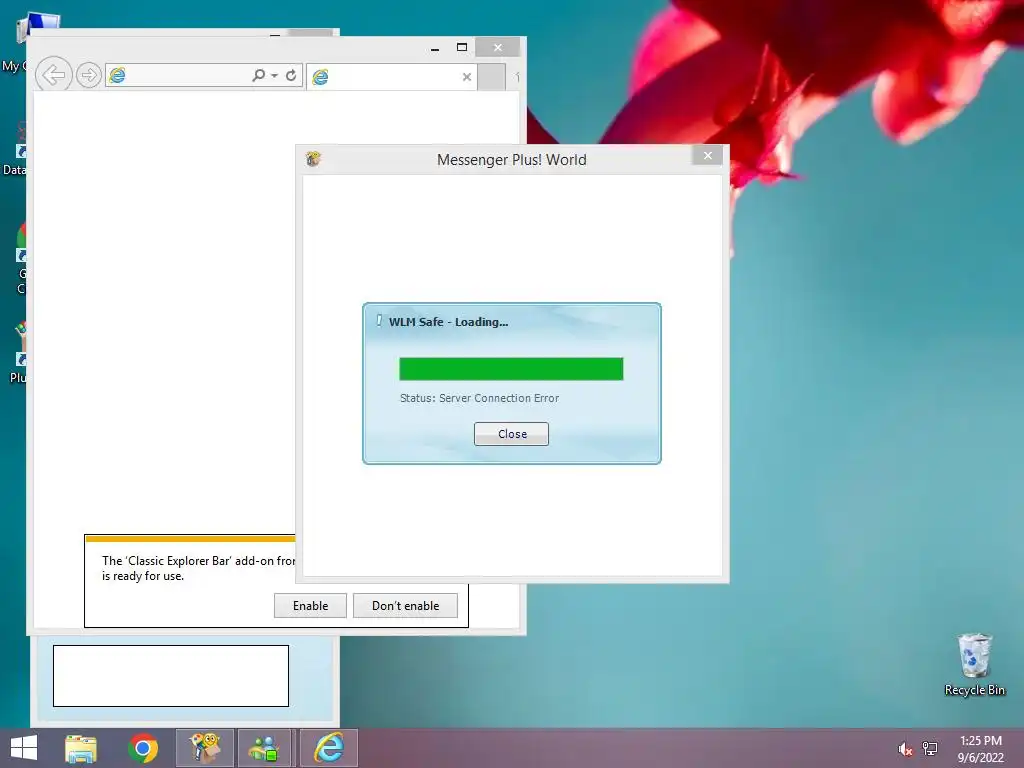Close the current Internet Explorer tab
1024x768 pixels.
tap(466, 77)
